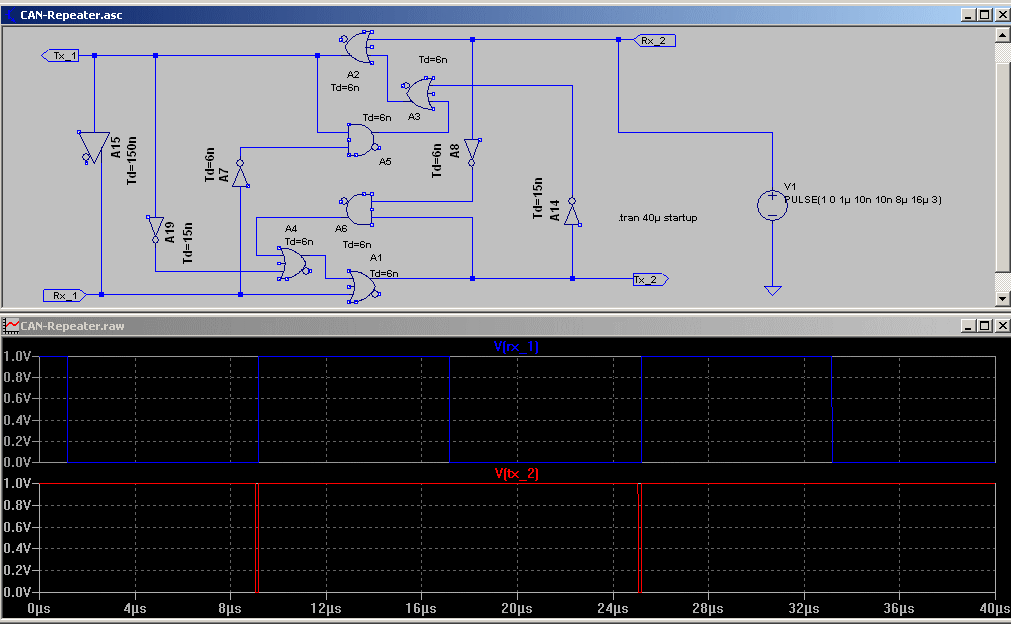Click the schematic scrollbar up arrow

[1003, 35]
